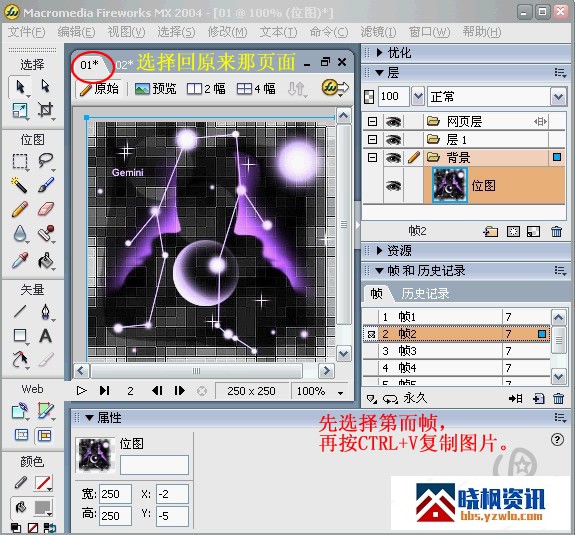The image size is (575, 535).
Task: Open the zoom level 100% dropdown
Action: (x=341, y=393)
